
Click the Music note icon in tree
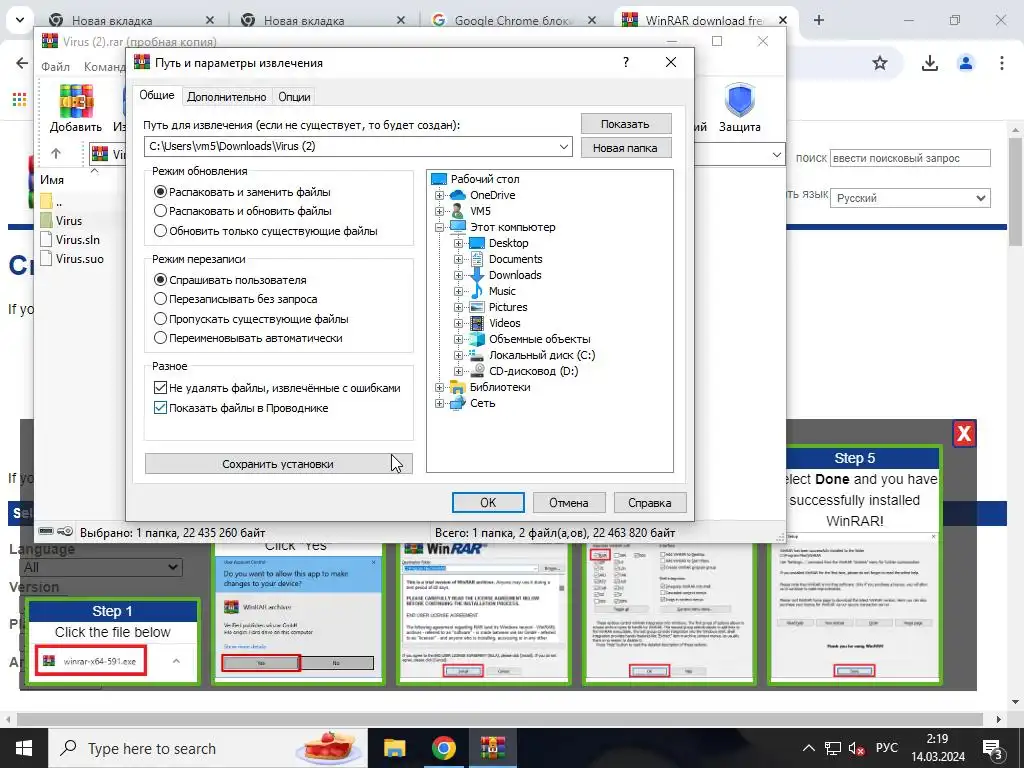pos(477,291)
